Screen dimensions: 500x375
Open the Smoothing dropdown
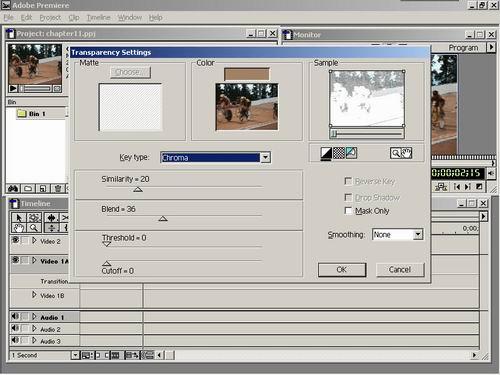click(x=418, y=234)
